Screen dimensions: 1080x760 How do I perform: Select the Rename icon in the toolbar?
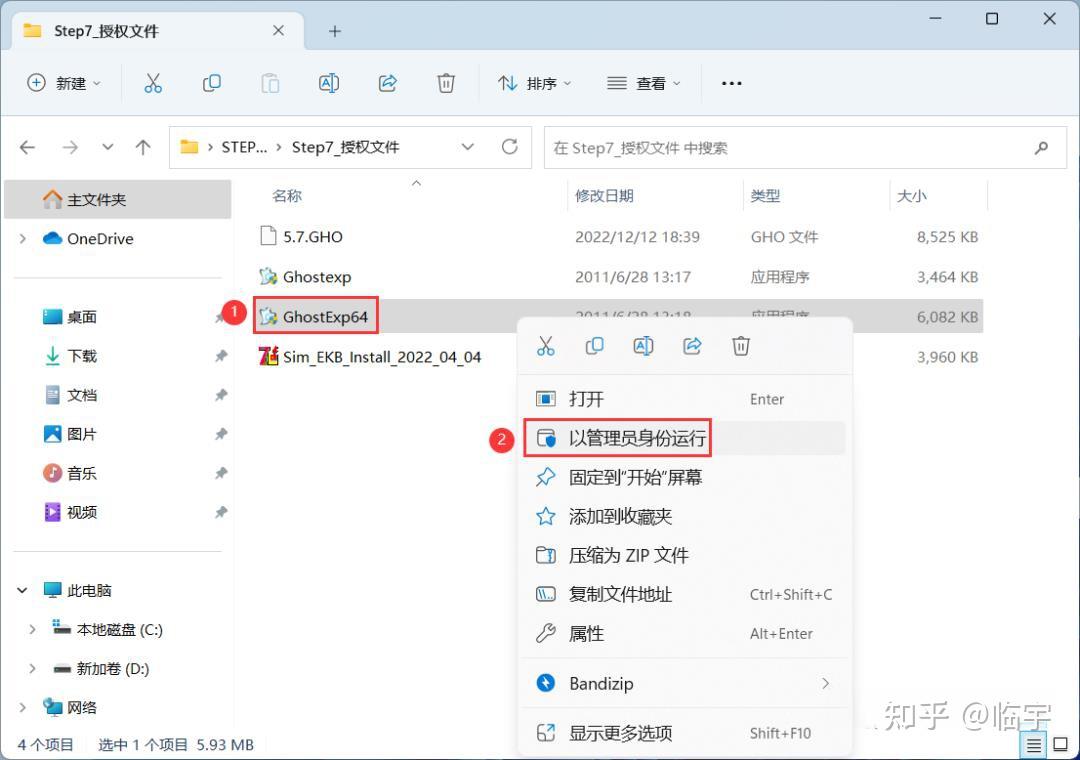pyautogui.click(x=328, y=83)
